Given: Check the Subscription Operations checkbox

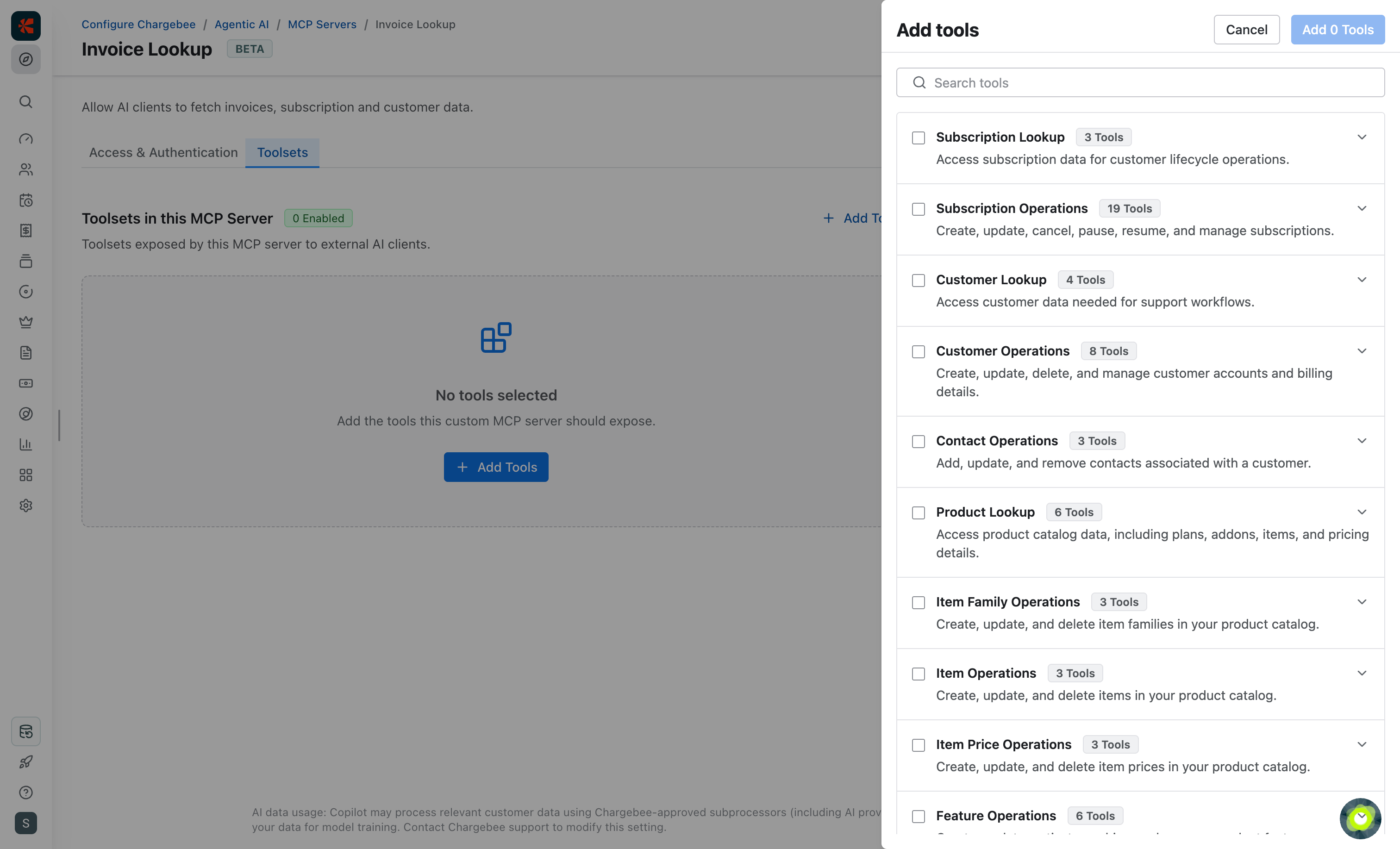Looking at the screenshot, I should pyautogui.click(x=918, y=209).
